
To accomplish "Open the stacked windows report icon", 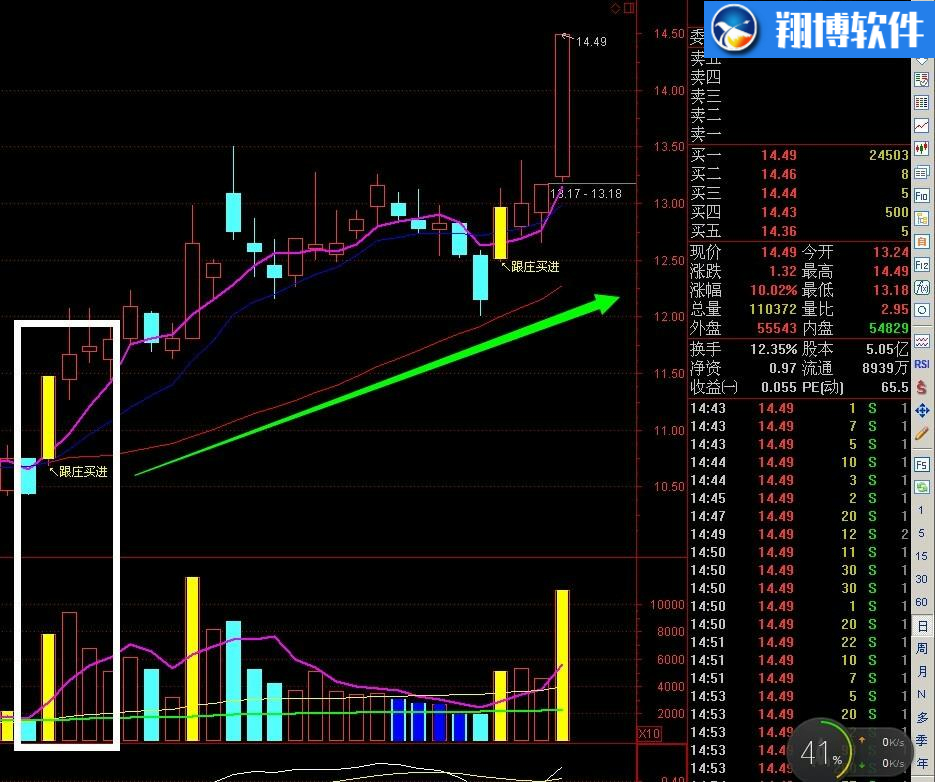I will [921, 172].
